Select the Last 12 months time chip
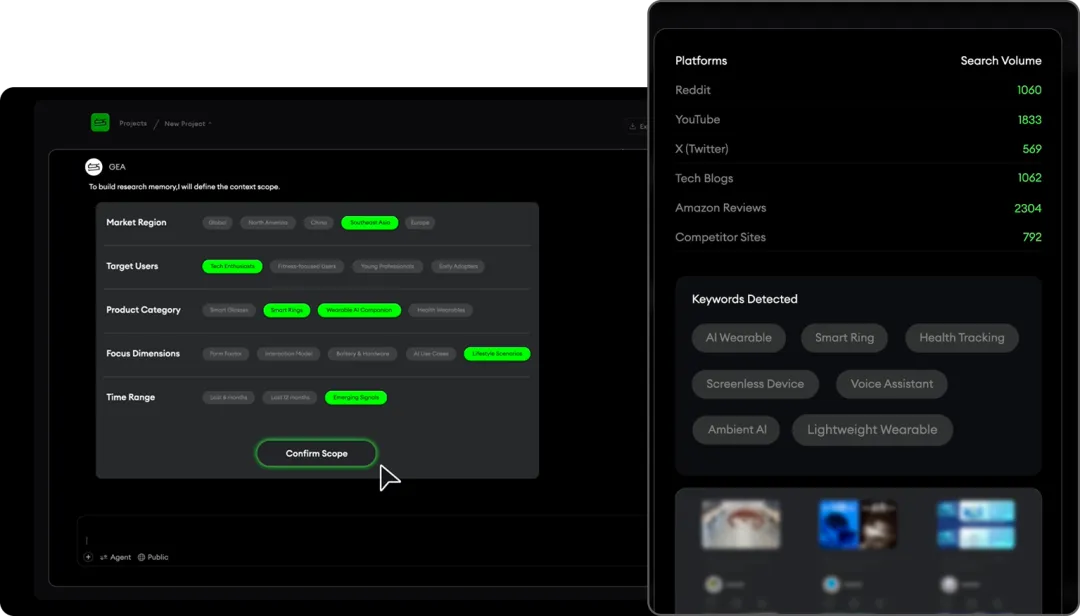The width and height of the screenshot is (1080, 616). pos(290,398)
